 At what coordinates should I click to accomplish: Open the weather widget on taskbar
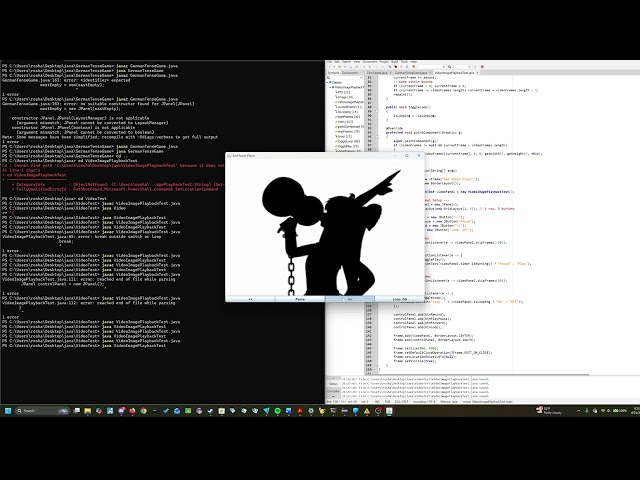pos(549,411)
